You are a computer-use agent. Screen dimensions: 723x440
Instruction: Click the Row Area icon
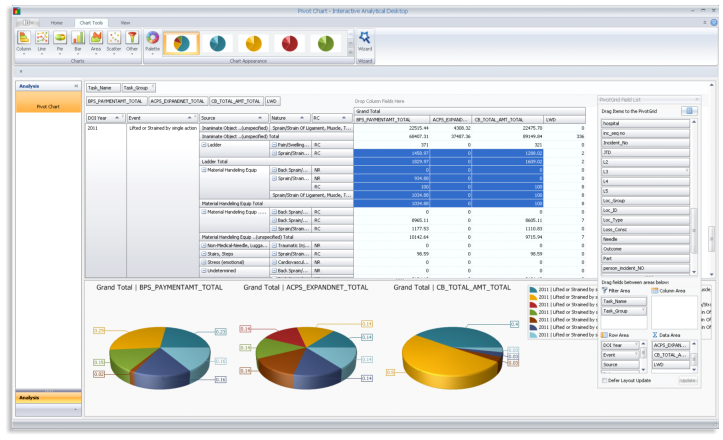(x=604, y=335)
